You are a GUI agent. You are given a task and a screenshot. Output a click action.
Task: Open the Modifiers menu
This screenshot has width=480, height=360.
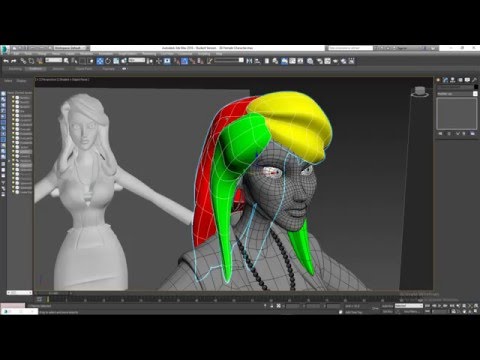pyautogui.click(x=86, y=53)
